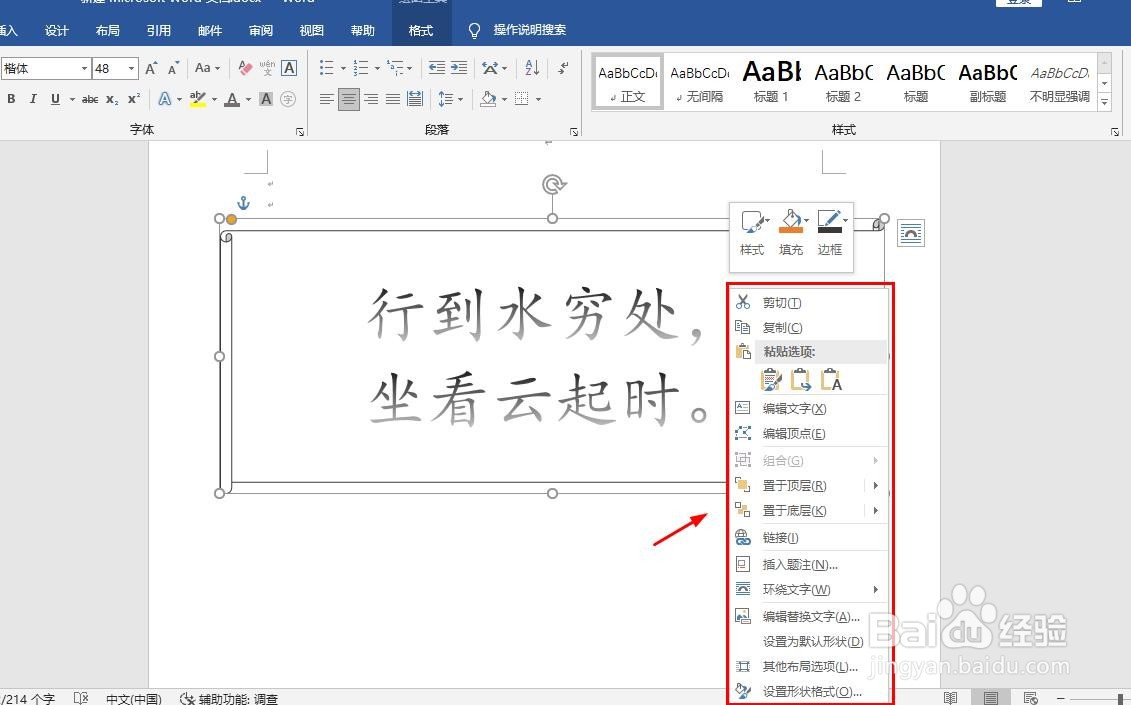Open the 布局 ribbon tab
This screenshot has height=705, width=1131.
coord(107,30)
